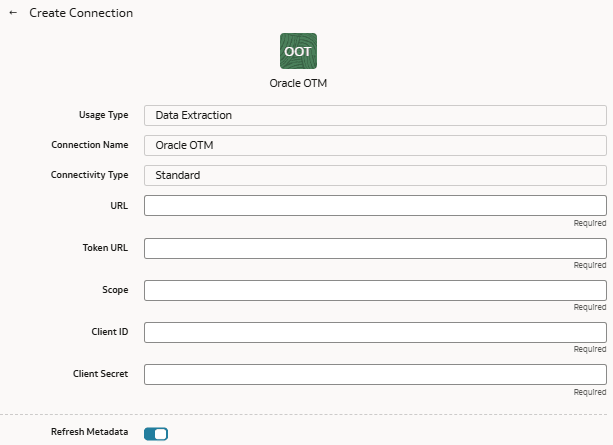The image size is (613, 445).
Task: Click the Usage Type label
Action: tap(104, 115)
